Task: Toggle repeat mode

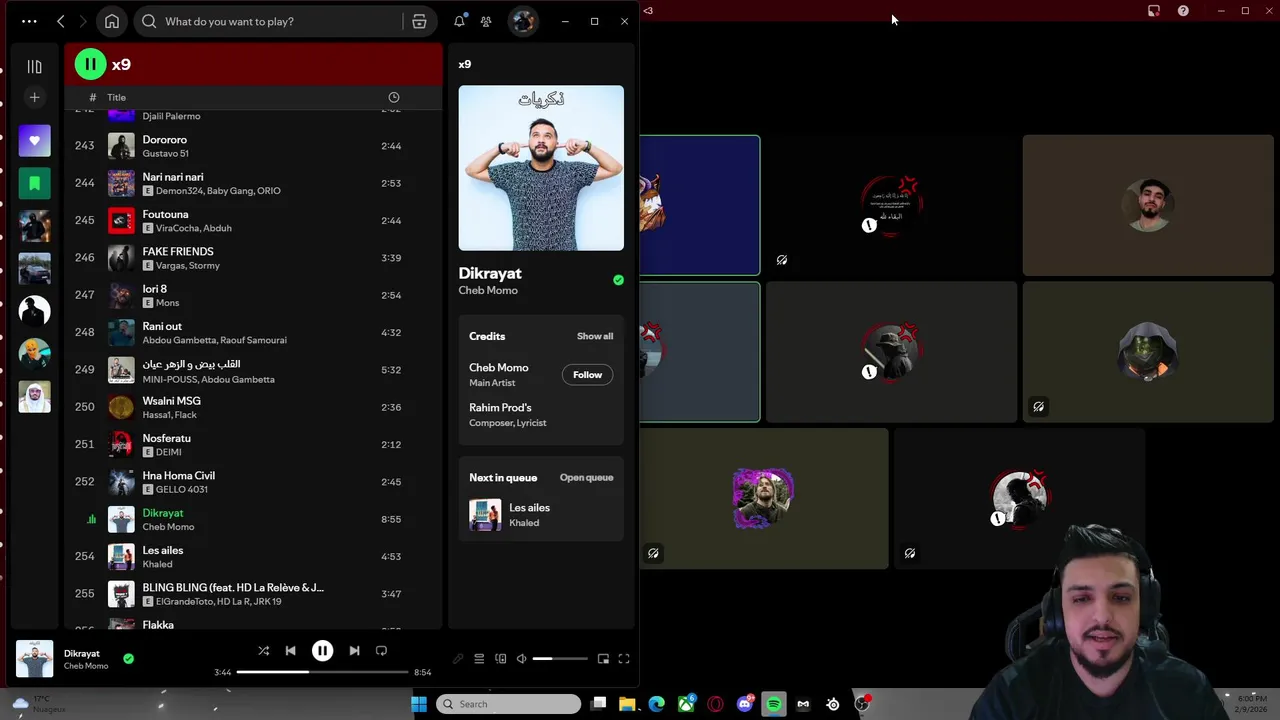Action: pos(381,651)
